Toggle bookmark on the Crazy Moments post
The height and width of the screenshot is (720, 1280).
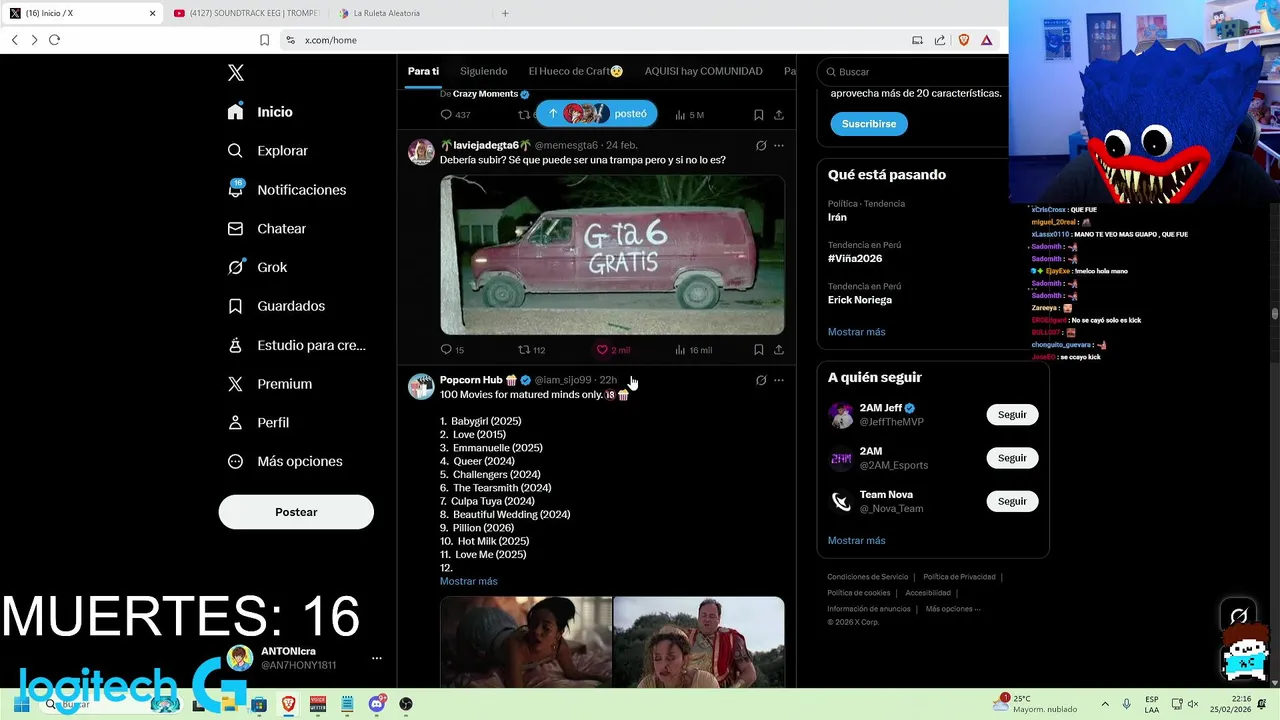759,115
